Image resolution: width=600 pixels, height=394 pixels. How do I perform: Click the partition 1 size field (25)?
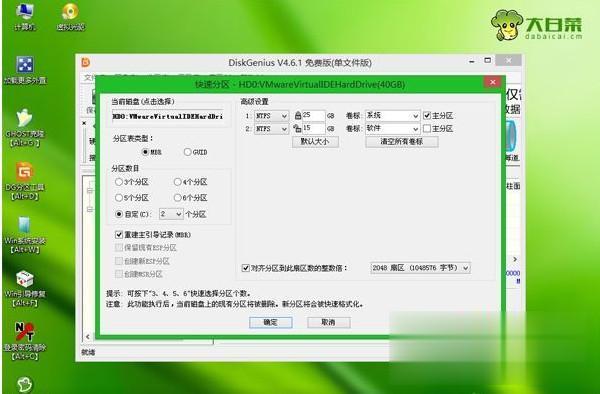(x=313, y=115)
